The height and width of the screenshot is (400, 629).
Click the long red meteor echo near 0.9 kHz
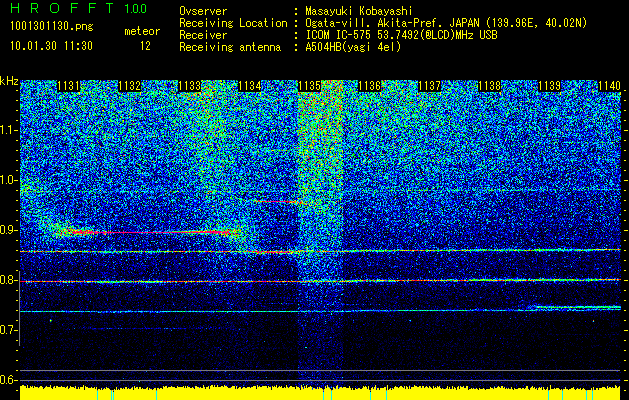click(146, 232)
